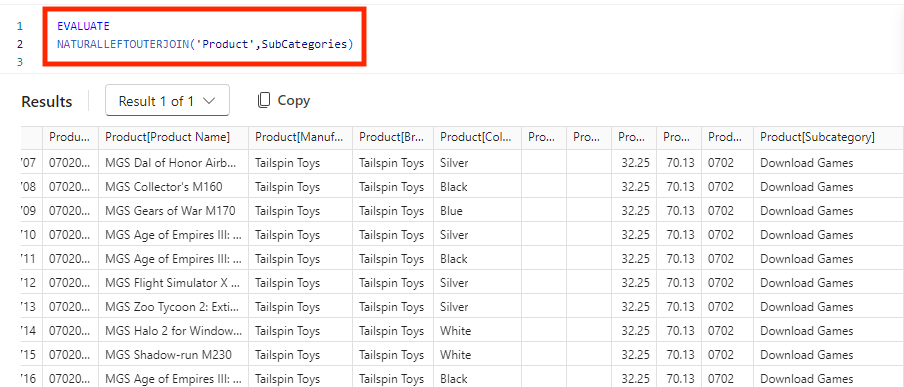Click the Product[Col... column header

(x=477, y=137)
